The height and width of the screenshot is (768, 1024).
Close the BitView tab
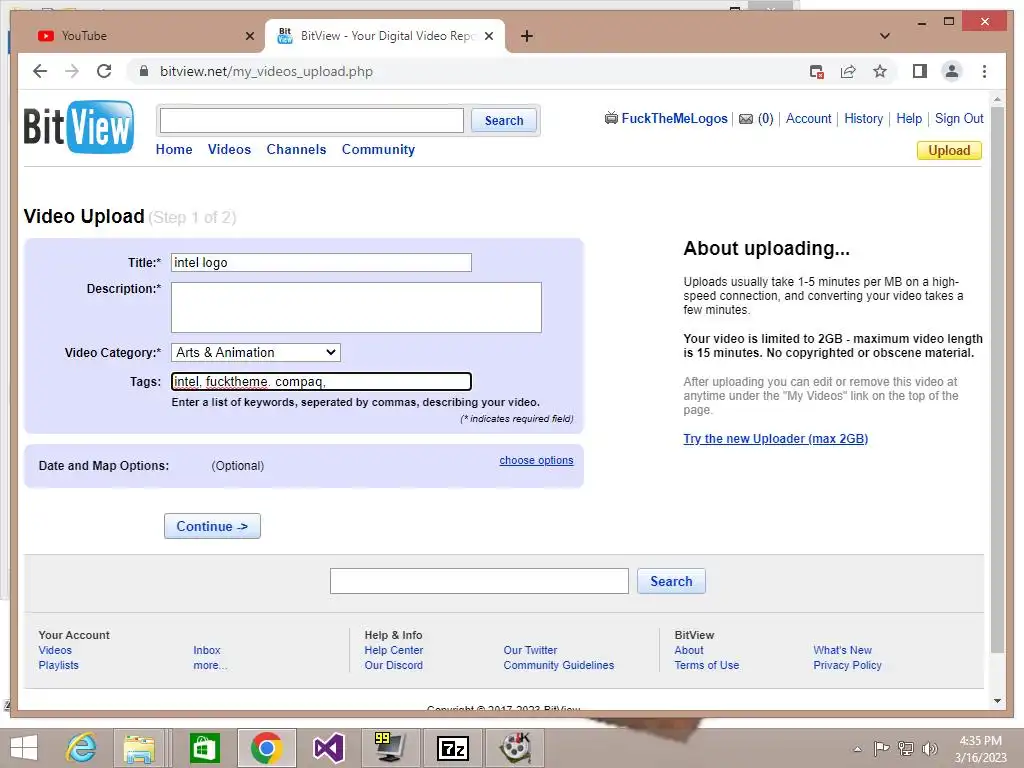click(488, 36)
